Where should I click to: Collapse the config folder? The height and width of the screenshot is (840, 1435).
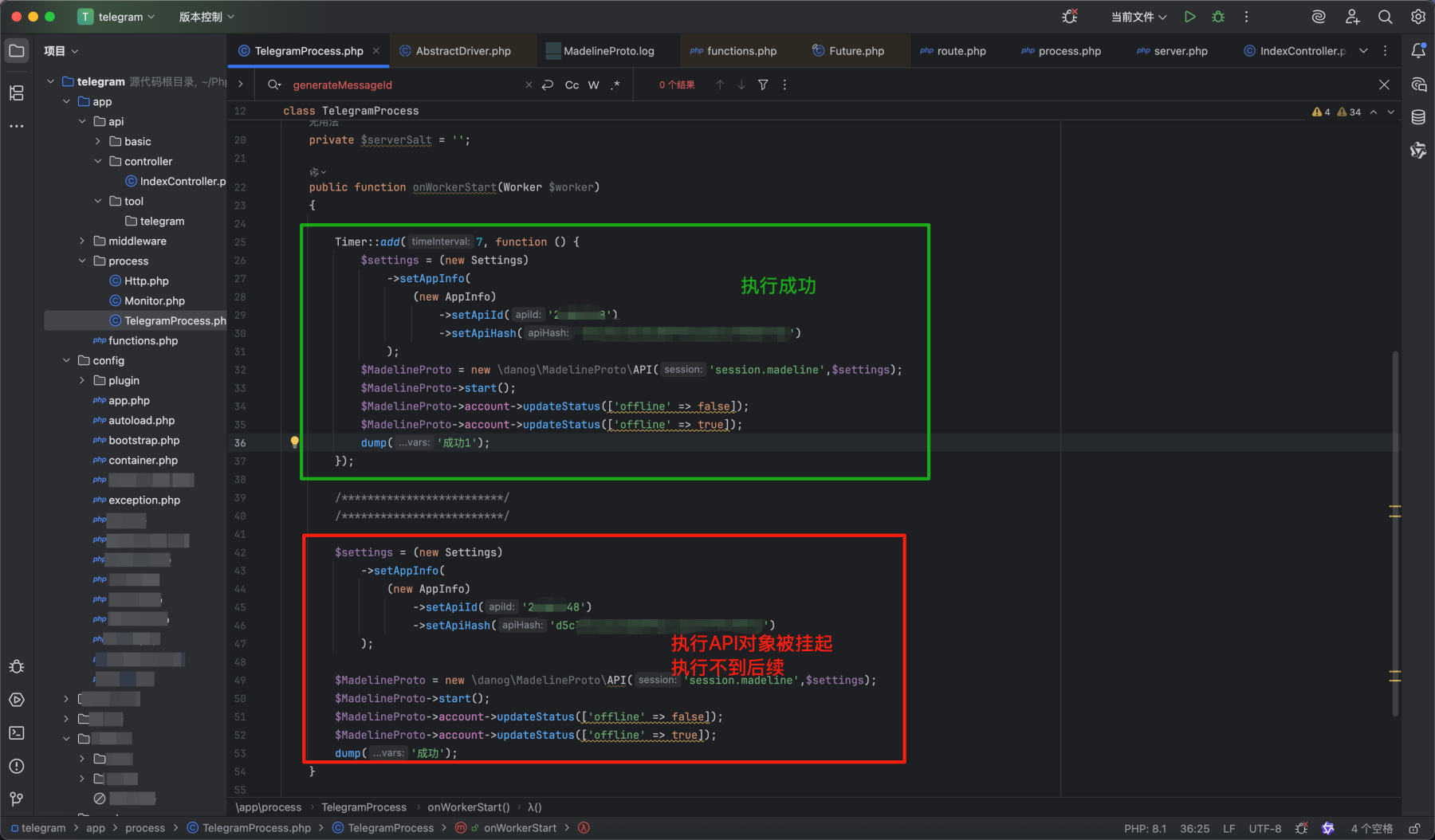click(x=66, y=360)
